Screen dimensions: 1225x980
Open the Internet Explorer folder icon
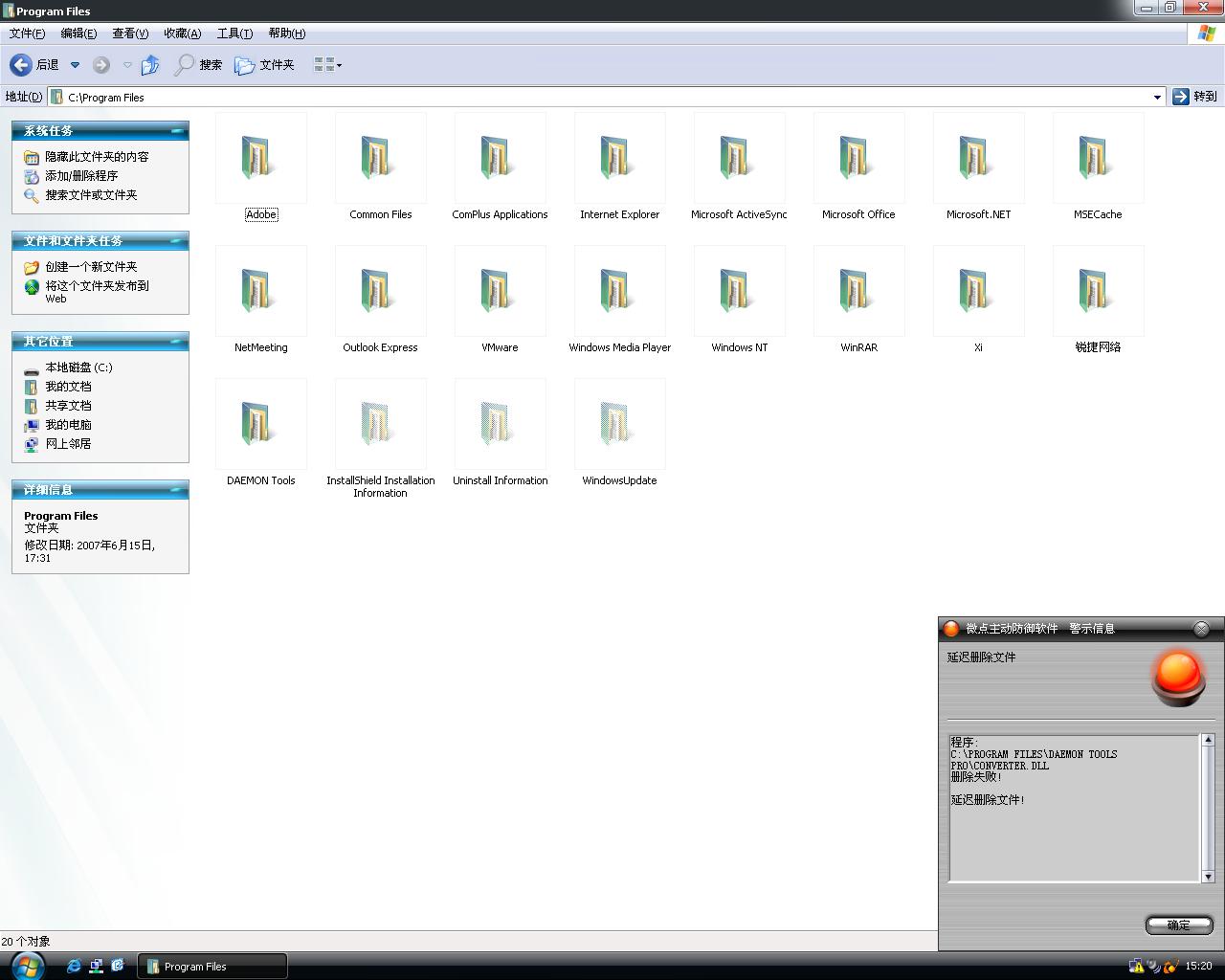click(x=619, y=158)
